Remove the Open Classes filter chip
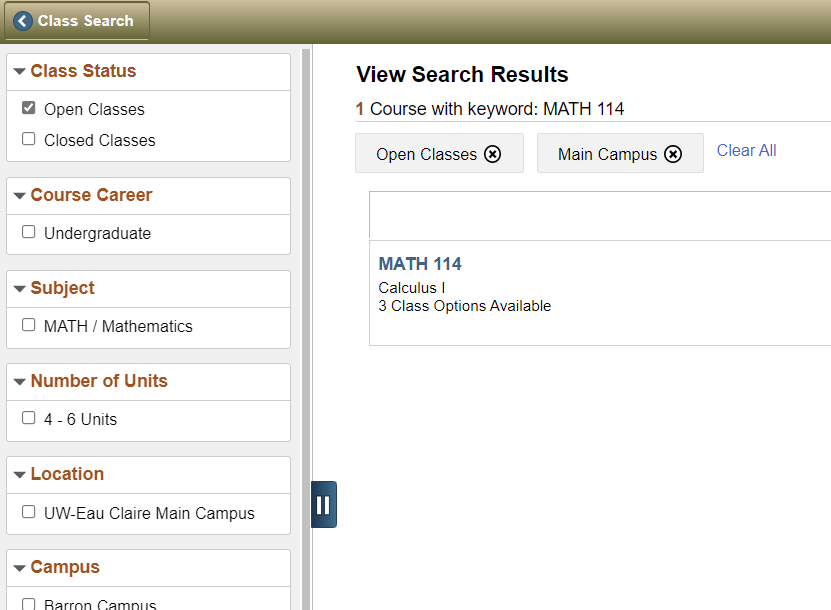Image resolution: width=831 pixels, height=610 pixels. point(492,154)
